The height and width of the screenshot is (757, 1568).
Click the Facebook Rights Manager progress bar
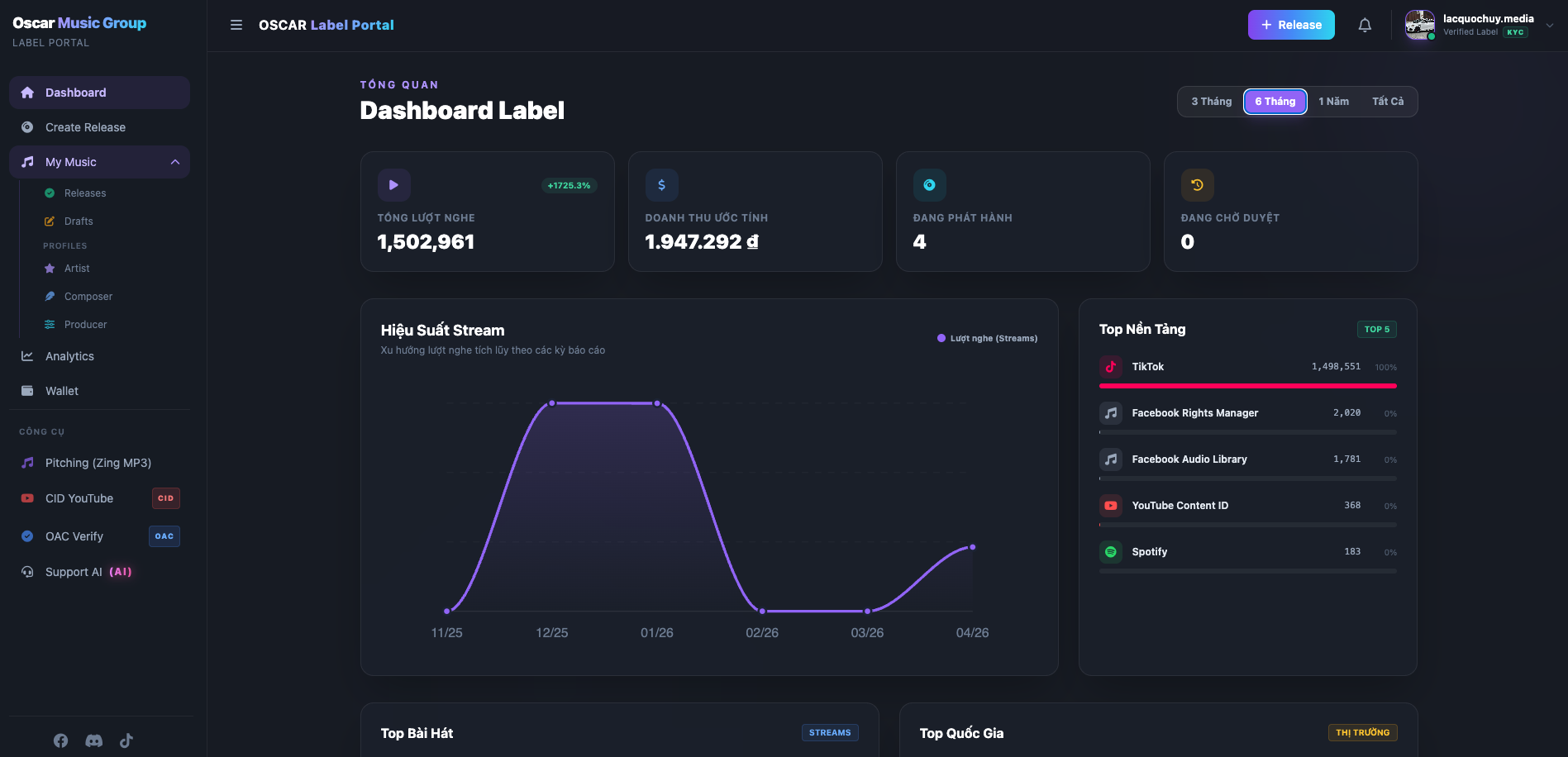[1248, 432]
